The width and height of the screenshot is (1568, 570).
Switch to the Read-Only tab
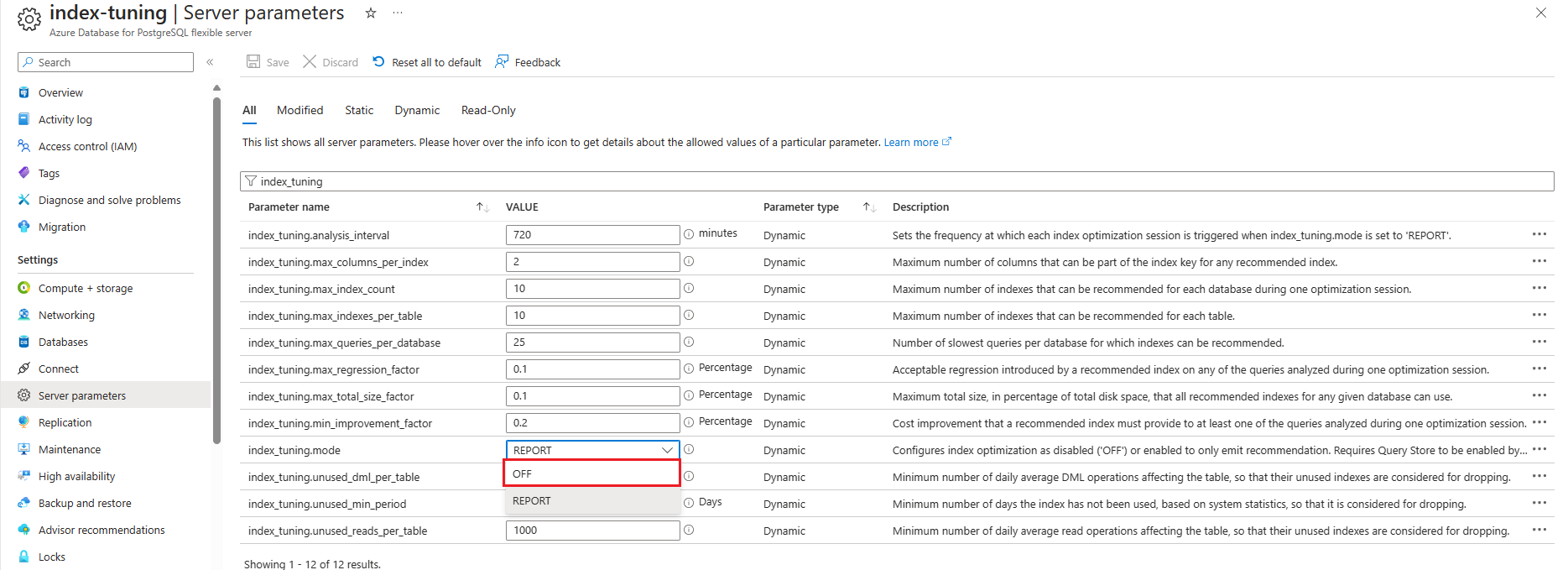tap(488, 110)
